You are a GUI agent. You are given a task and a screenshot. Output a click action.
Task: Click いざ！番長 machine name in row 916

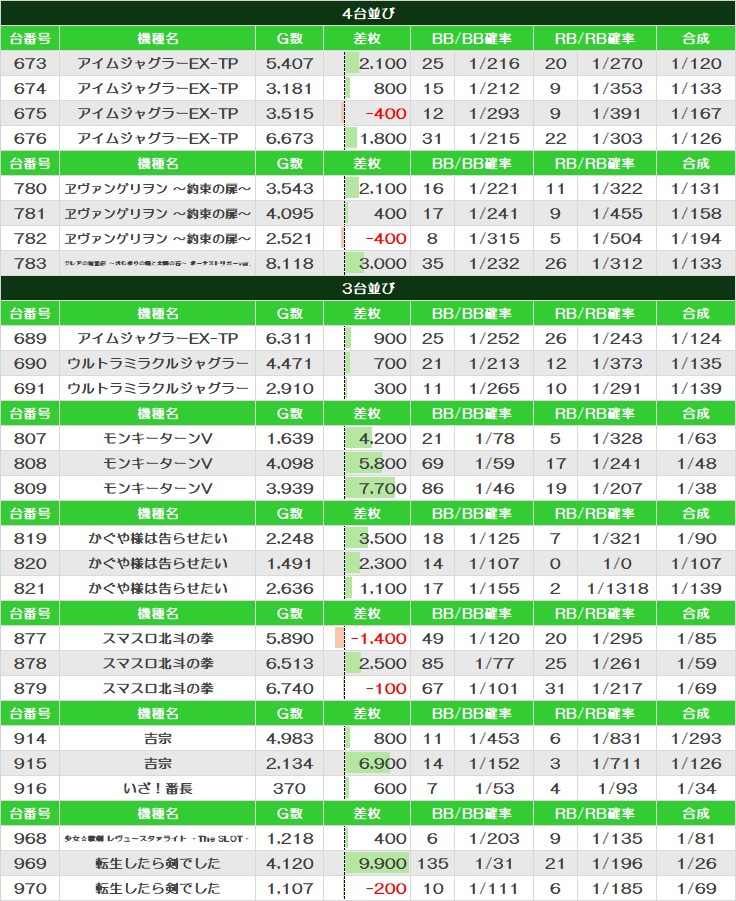(x=157, y=788)
